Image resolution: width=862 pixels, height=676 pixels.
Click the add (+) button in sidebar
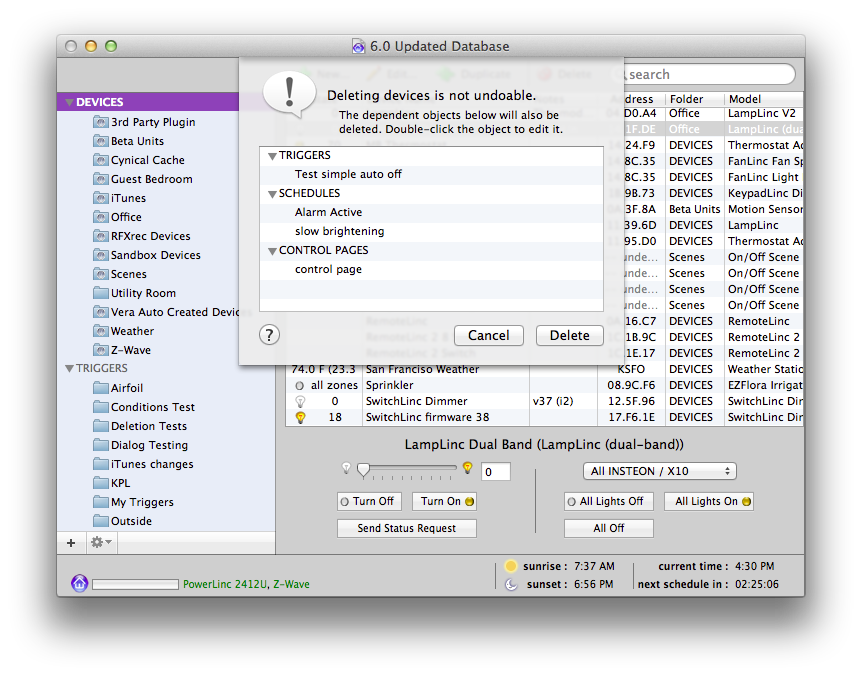point(71,543)
